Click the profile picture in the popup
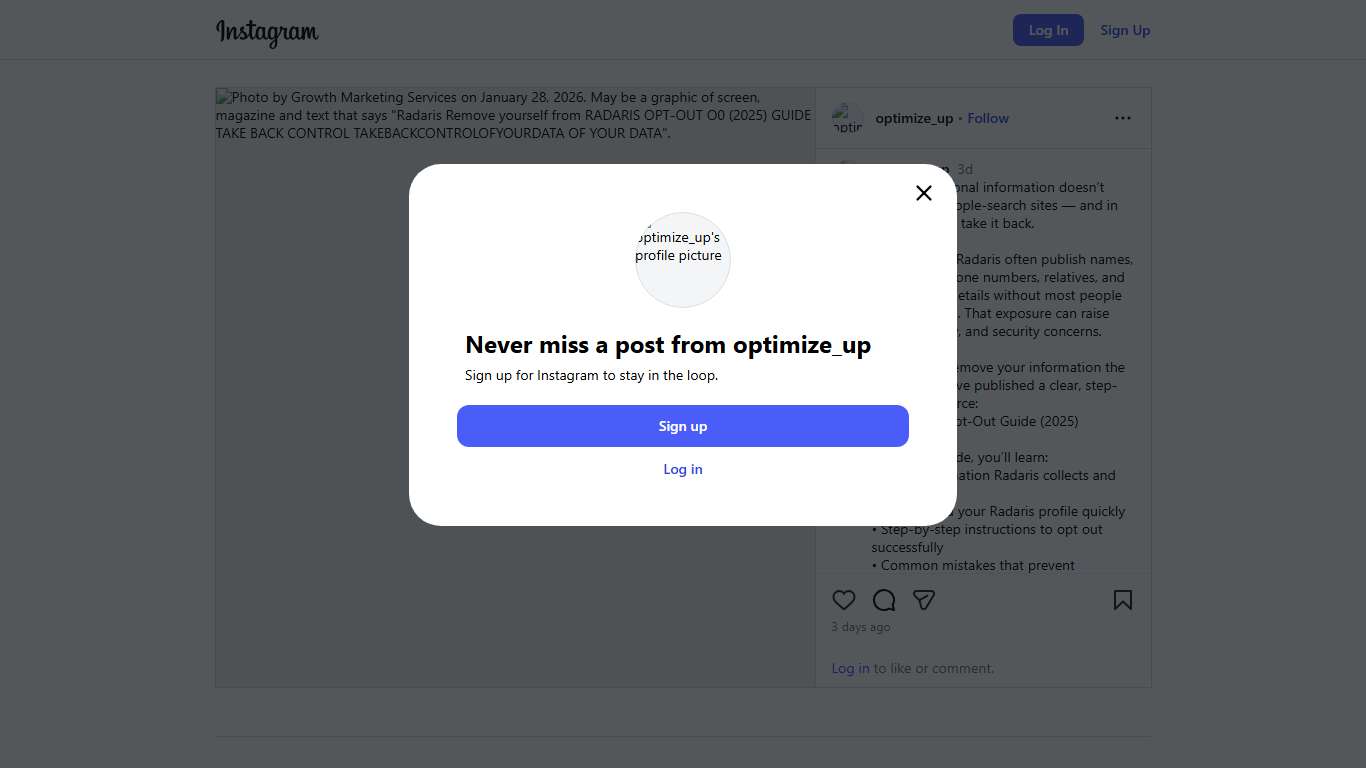The width and height of the screenshot is (1366, 768). (x=683, y=259)
